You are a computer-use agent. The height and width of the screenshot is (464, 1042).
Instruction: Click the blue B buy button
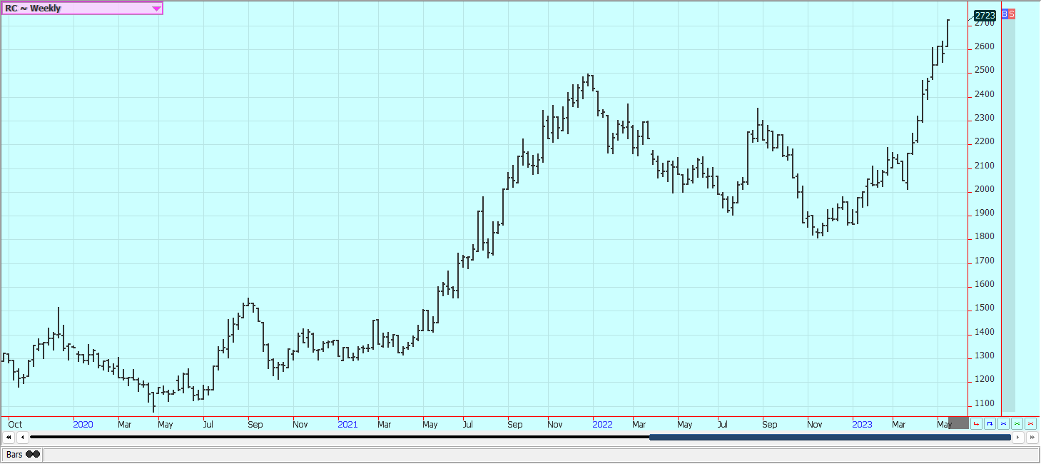1005,14
